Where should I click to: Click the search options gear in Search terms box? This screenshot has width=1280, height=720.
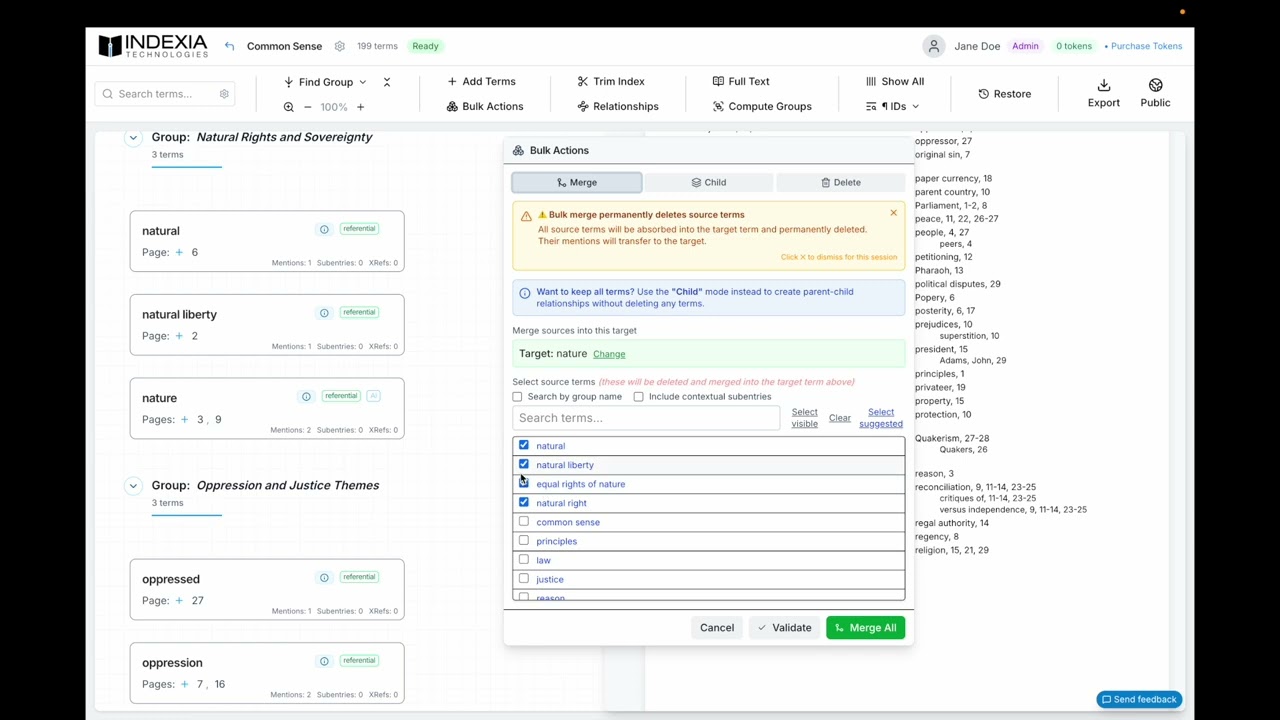click(224, 94)
